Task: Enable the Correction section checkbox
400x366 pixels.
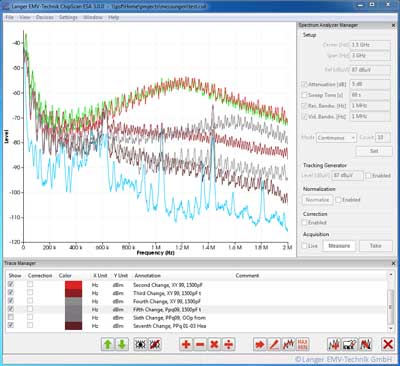Action: point(304,222)
